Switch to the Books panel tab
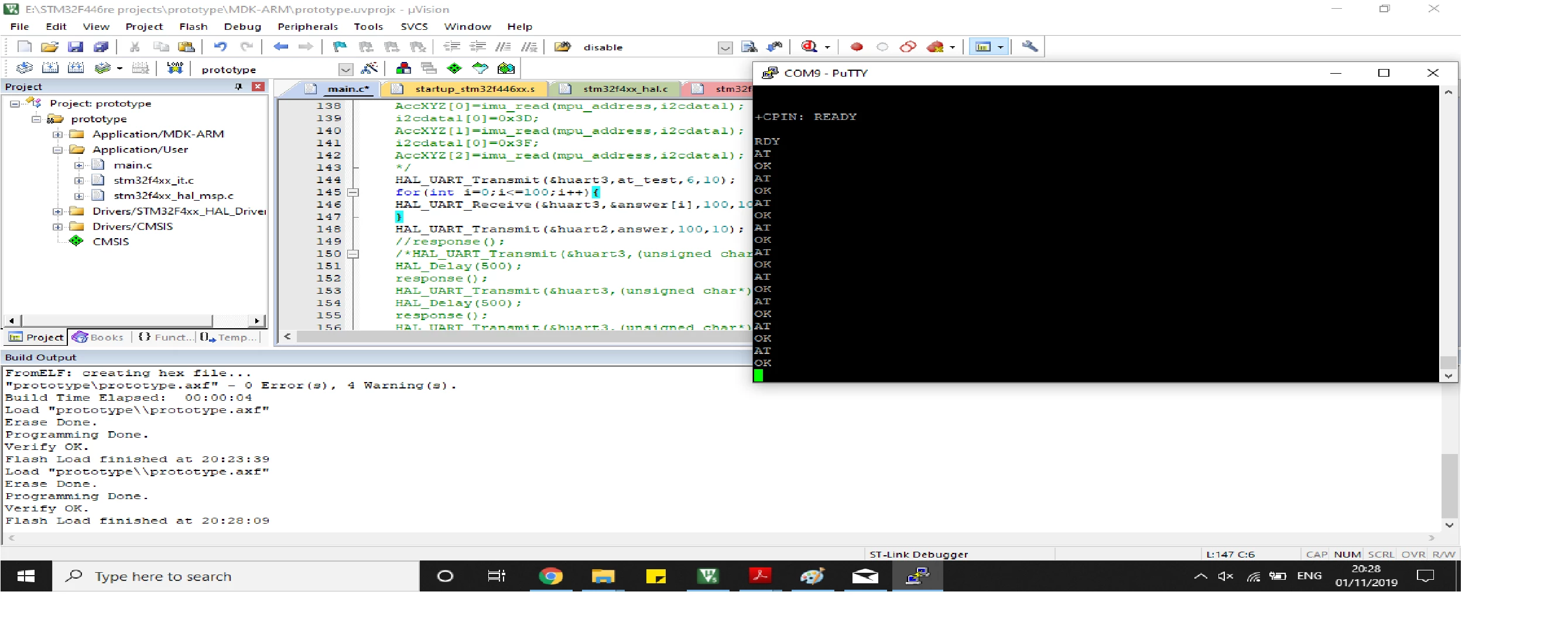This screenshot has height=626, width=1568. tap(97, 337)
